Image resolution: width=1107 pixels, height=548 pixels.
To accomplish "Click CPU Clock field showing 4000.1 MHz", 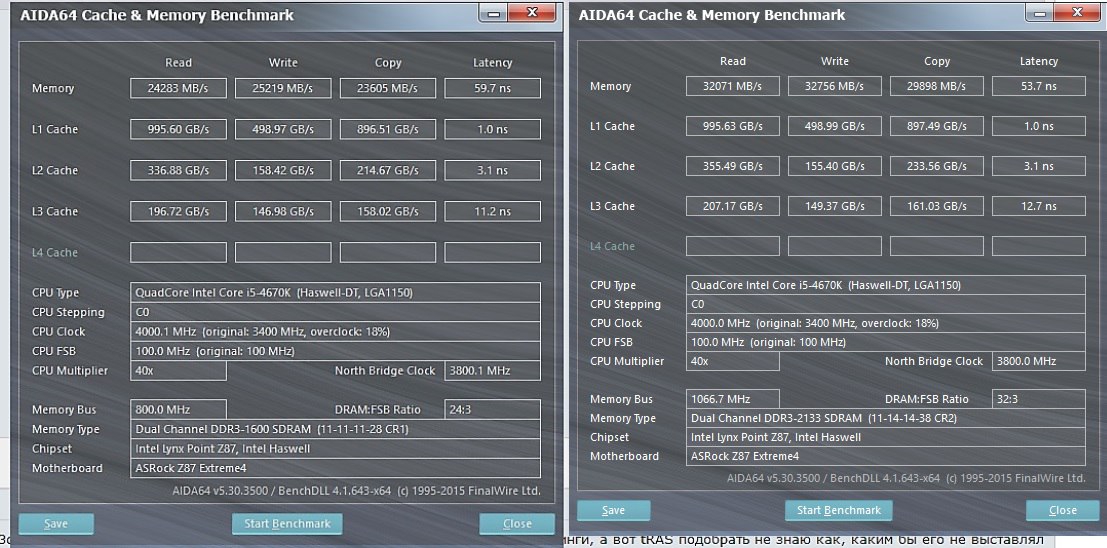I will (x=336, y=332).
